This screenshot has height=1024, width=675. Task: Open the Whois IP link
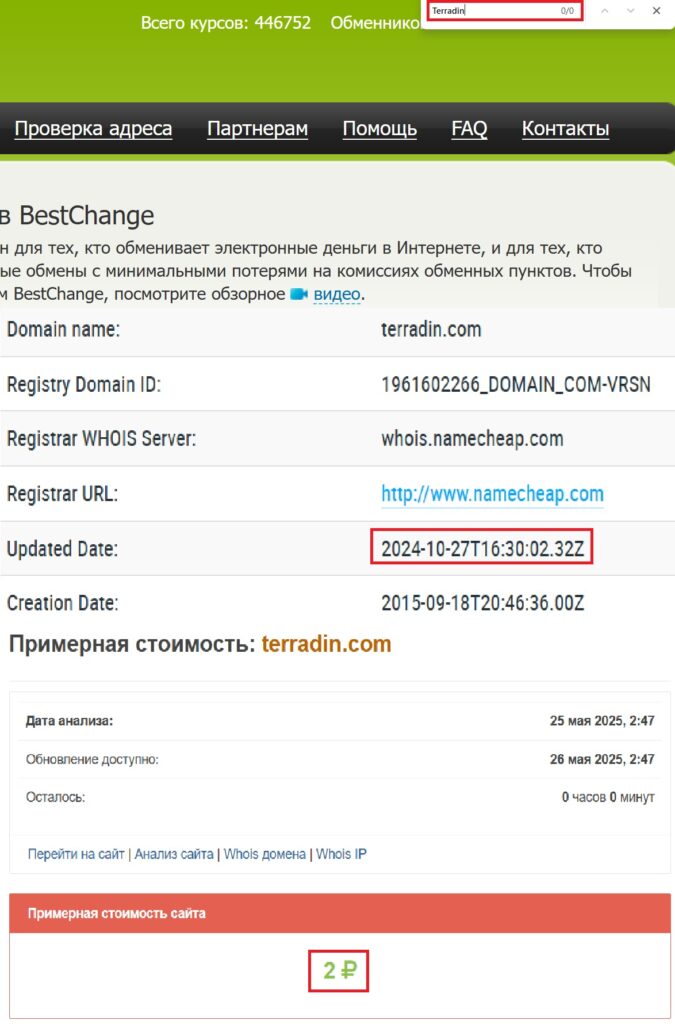coord(342,854)
